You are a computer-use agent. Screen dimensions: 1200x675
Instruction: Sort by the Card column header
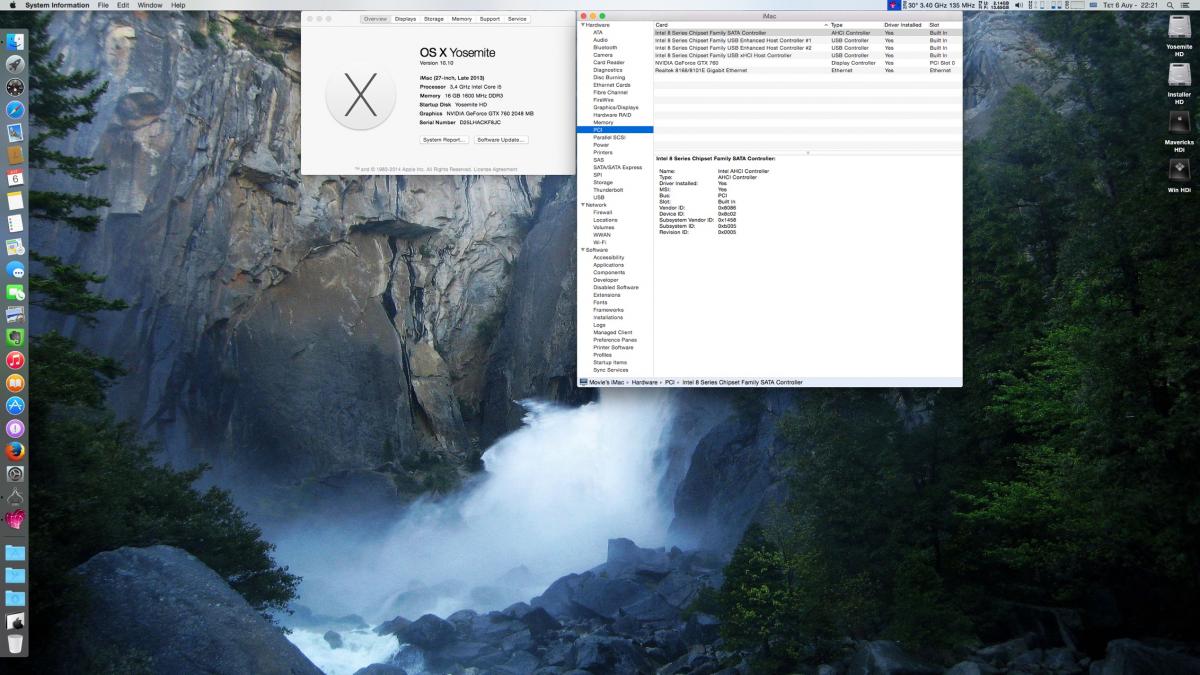[741, 24]
